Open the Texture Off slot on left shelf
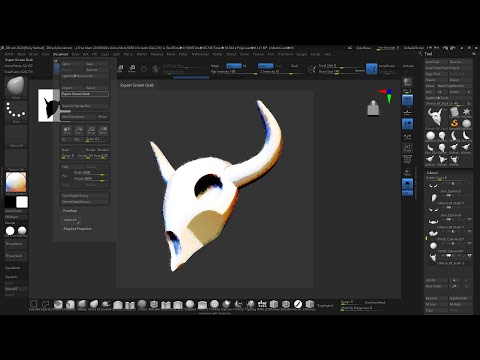This screenshot has width=480, height=360. click(x=16, y=159)
